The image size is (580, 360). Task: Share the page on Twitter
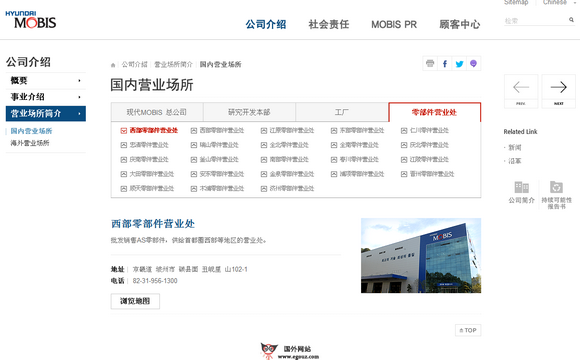click(459, 64)
